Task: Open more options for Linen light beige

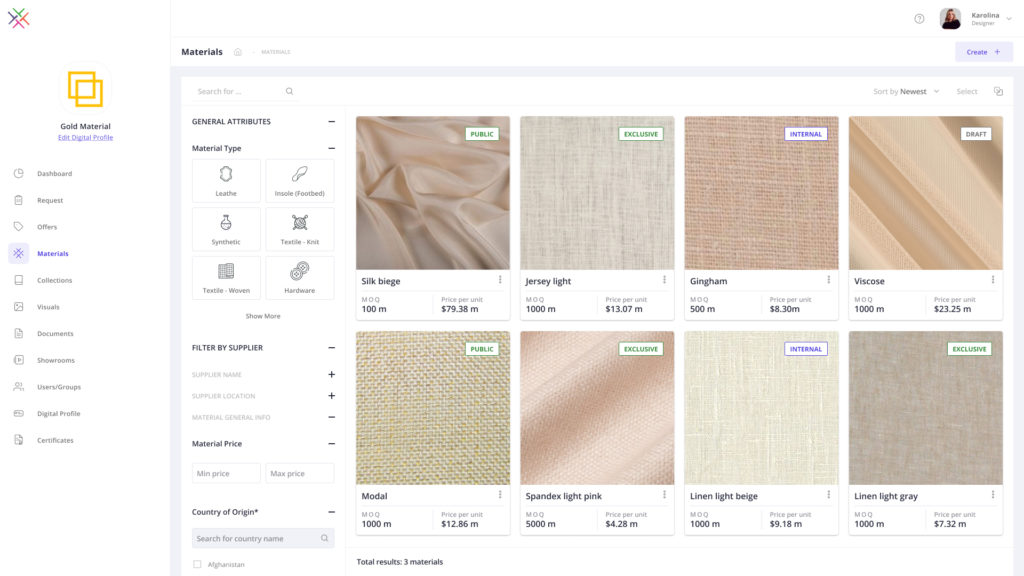Action: (x=829, y=495)
